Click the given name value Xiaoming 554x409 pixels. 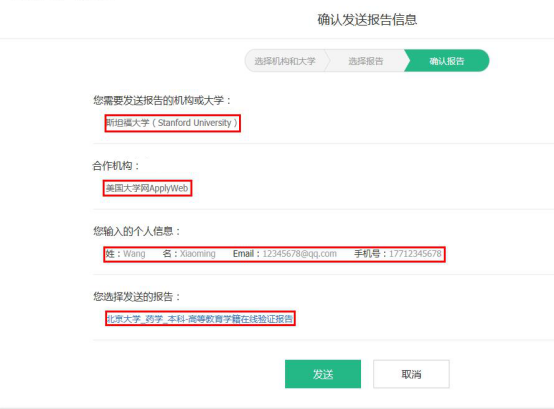pyautogui.click(x=198, y=254)
